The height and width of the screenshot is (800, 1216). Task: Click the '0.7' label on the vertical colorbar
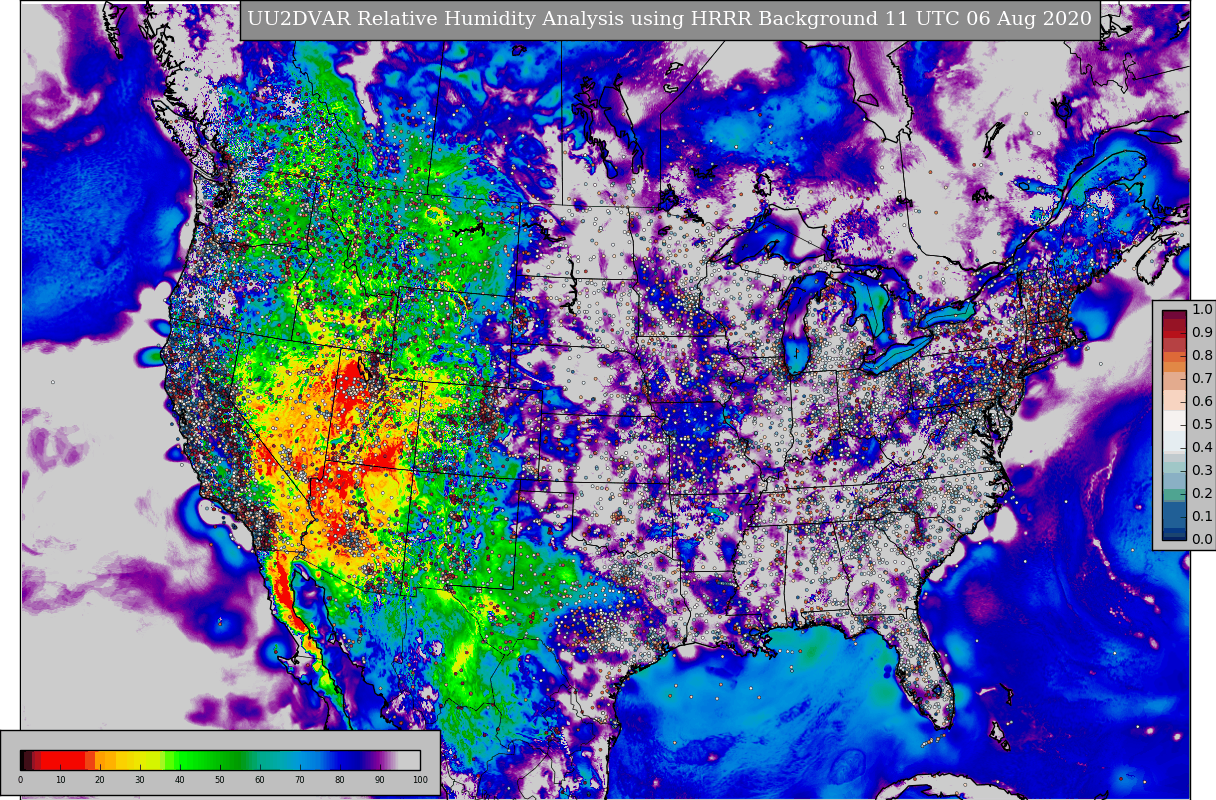pos(1202,379)
